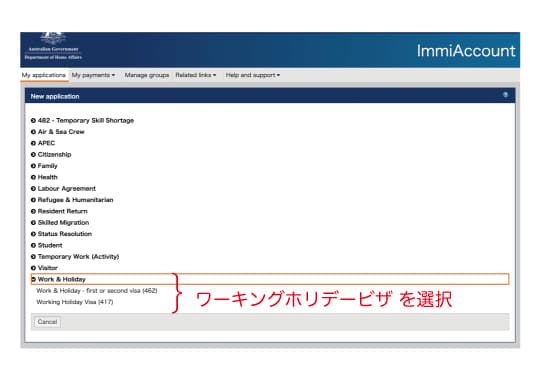Expand the Air & Sea Crew arrow icon
This screenshot has height=380, width=540.
click(33, 132)
